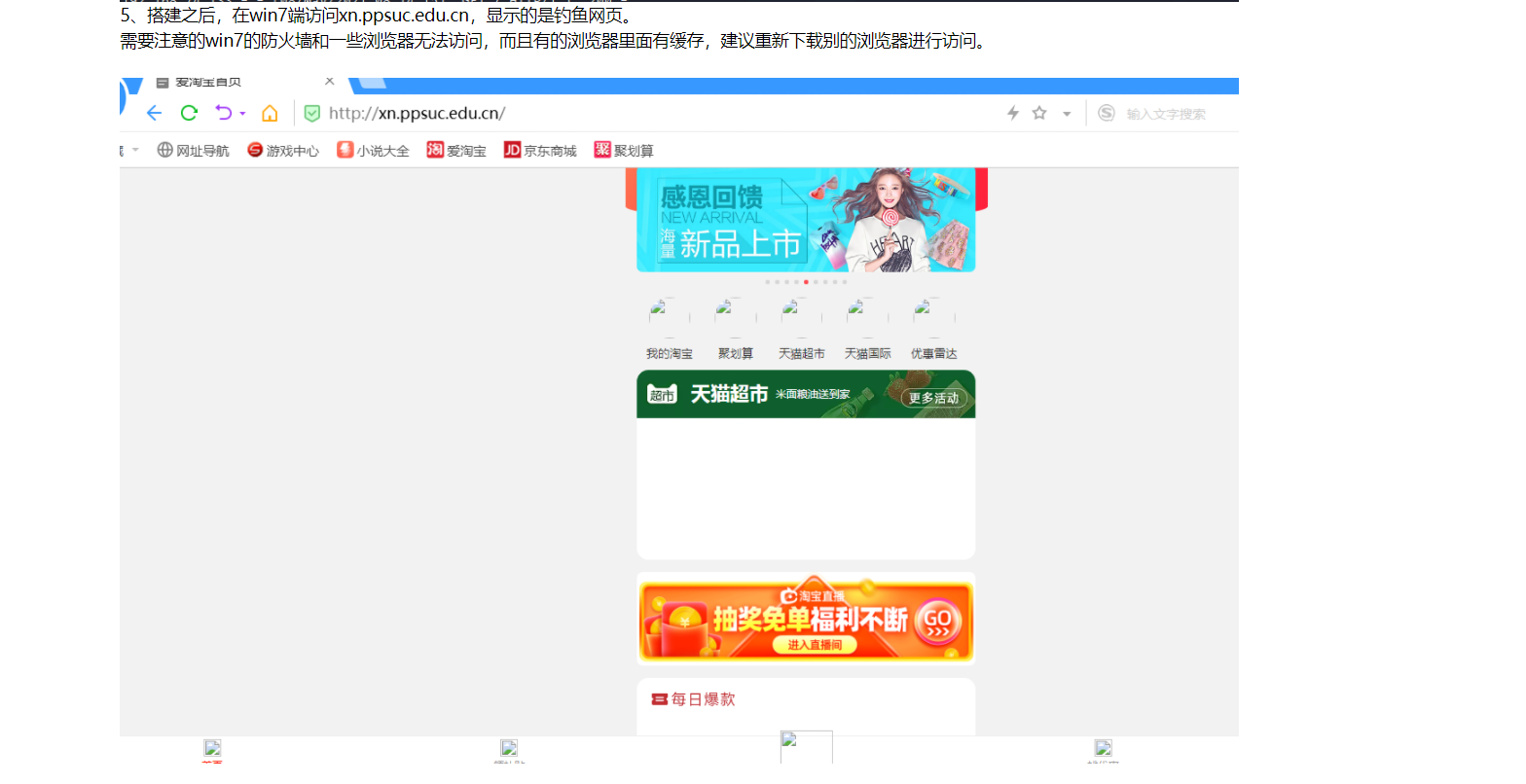Viewport: 1526px width, 784px height.
Task: Click the round GO button on live banner
Action: pyautogui.click(x=937, y=621)
